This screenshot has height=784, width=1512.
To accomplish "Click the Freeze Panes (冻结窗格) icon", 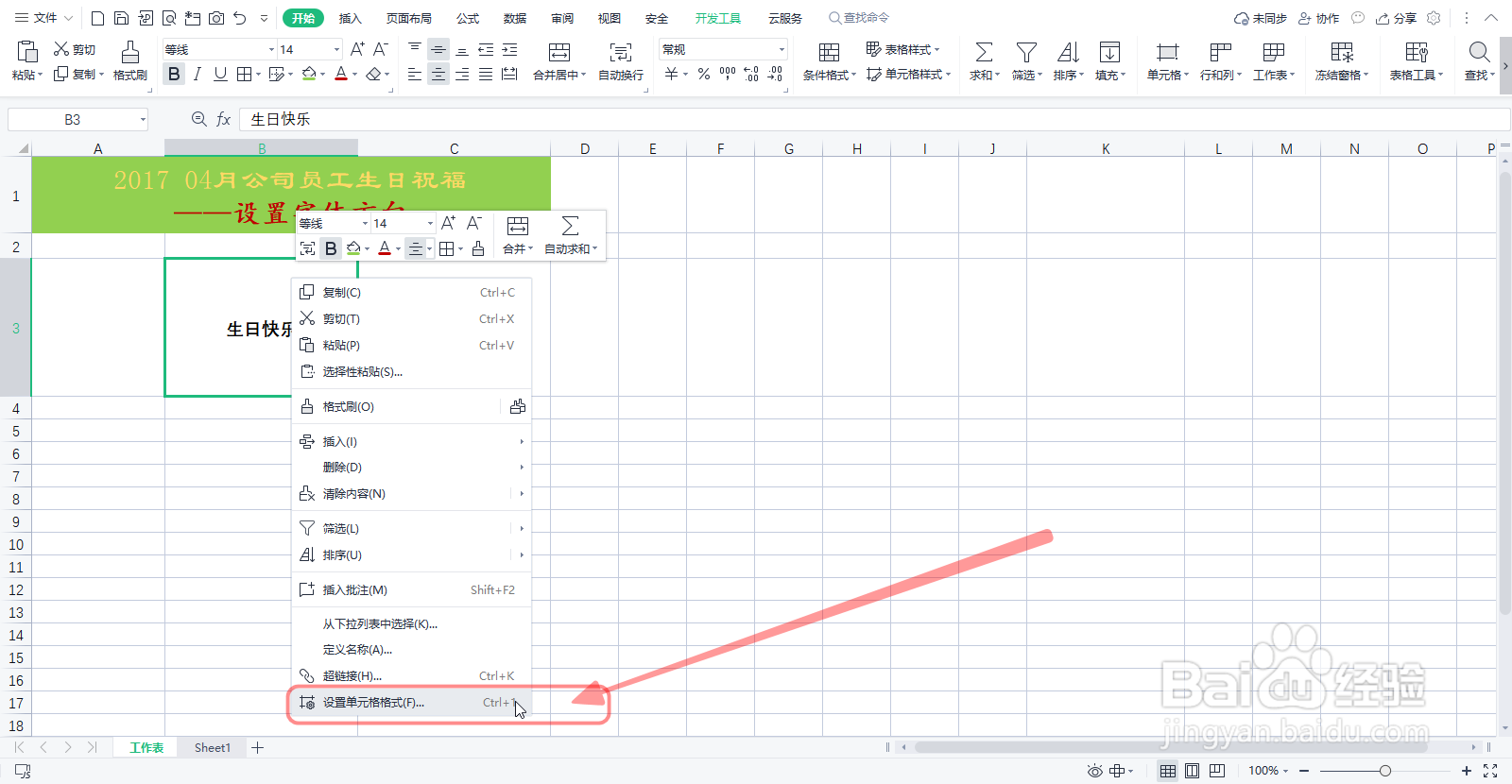I will (x=1342, y=52).
